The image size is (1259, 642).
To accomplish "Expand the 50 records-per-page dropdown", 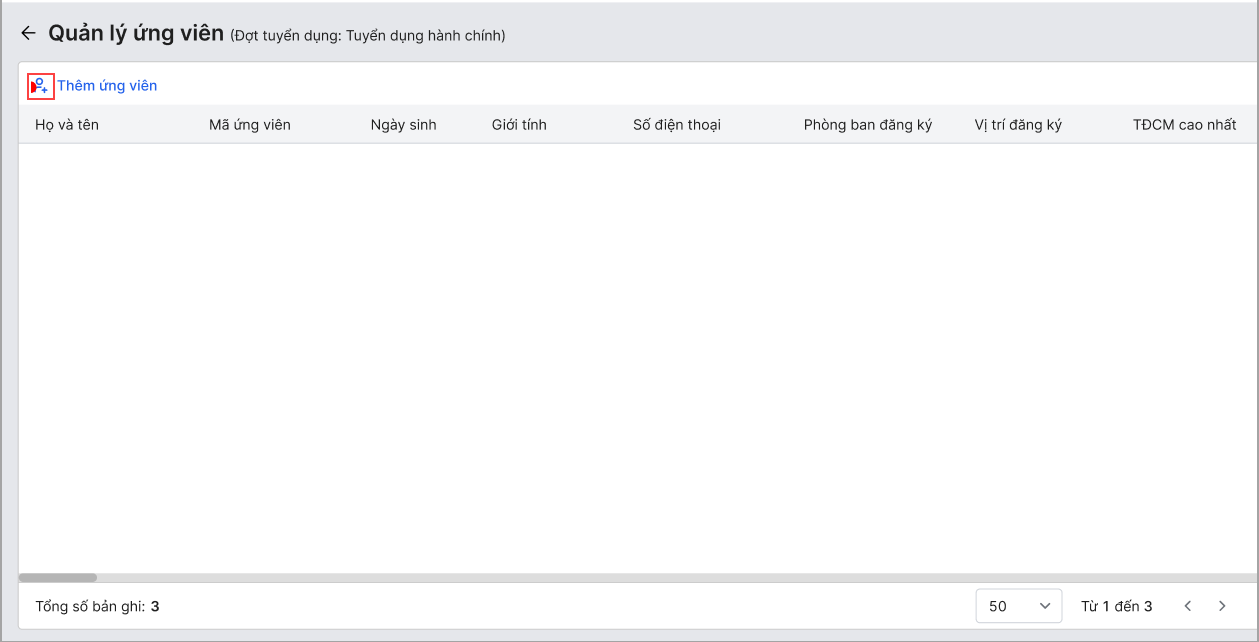I will [x=1018, y=606].
